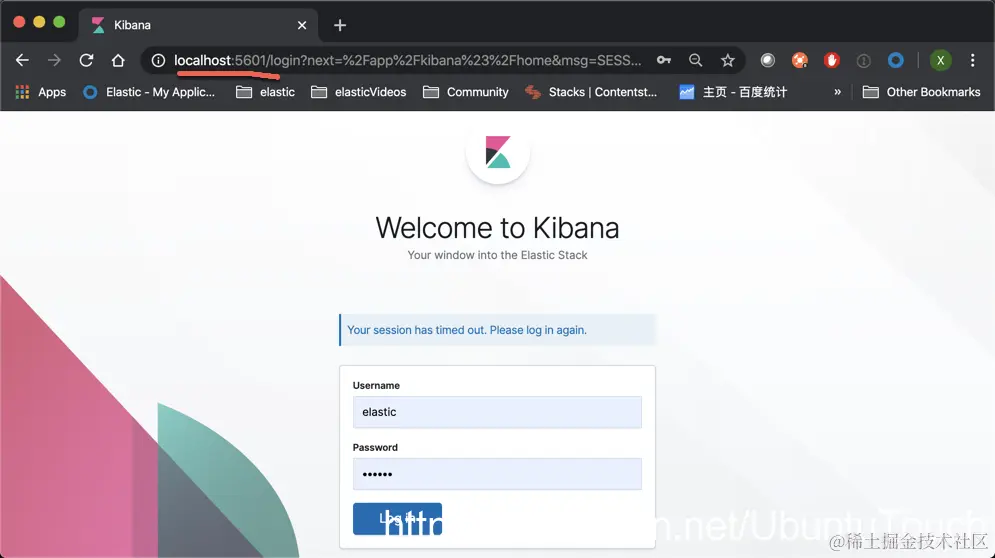Bookmark this page with the star icon
The image size is (995, 558).
click(728, 60)
